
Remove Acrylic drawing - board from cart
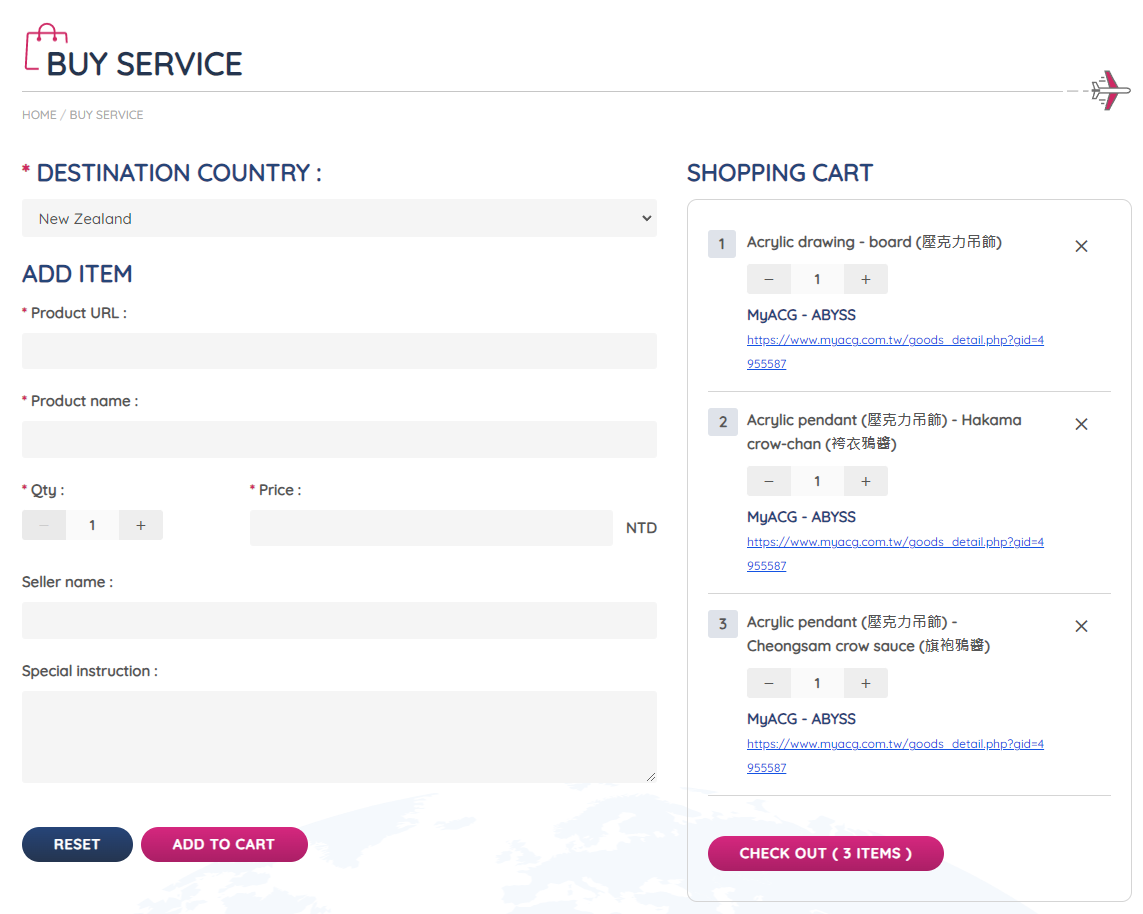pyautogui.click(x=1081, y=246)
